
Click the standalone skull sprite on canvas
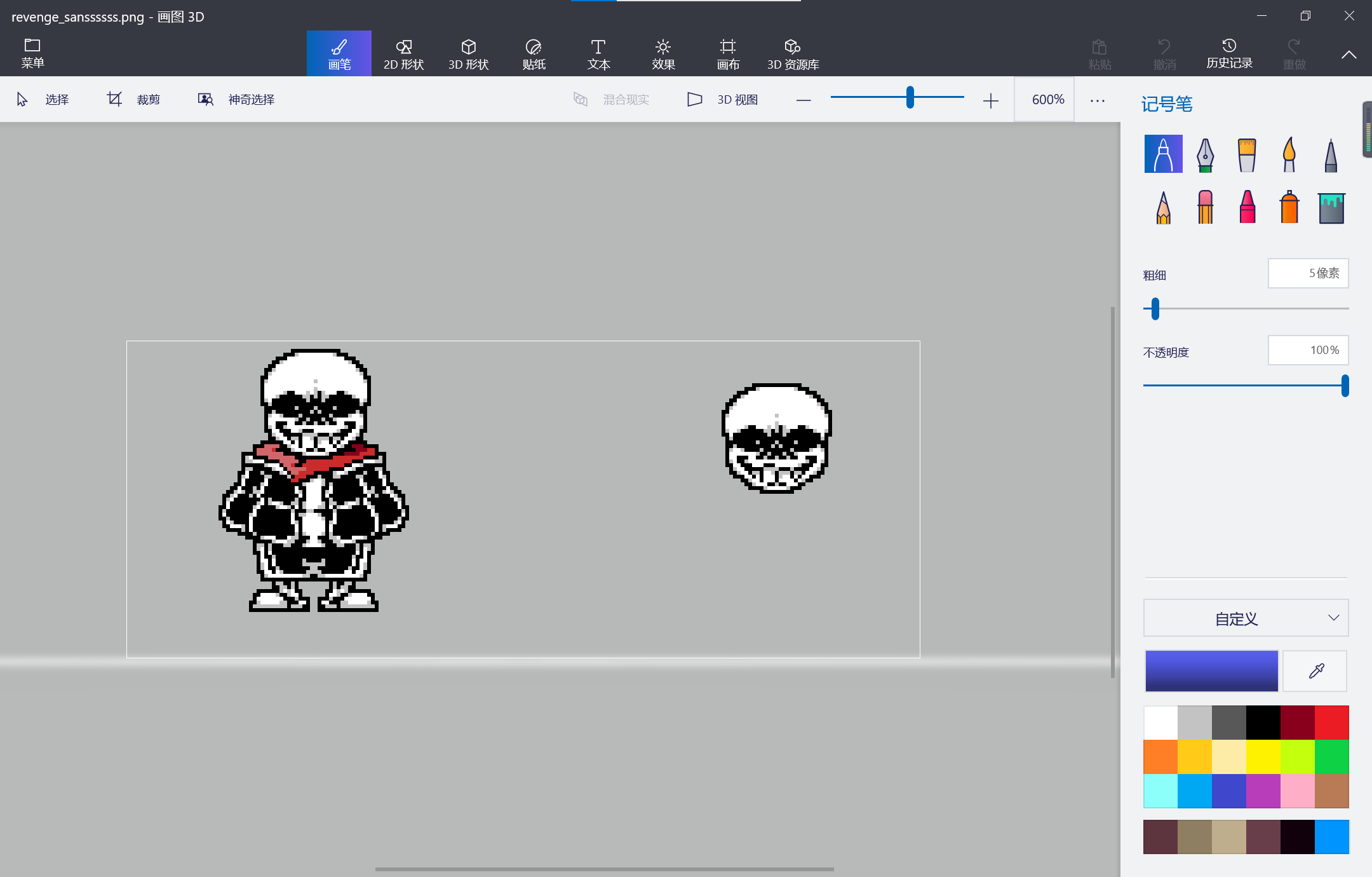(777, 438)
